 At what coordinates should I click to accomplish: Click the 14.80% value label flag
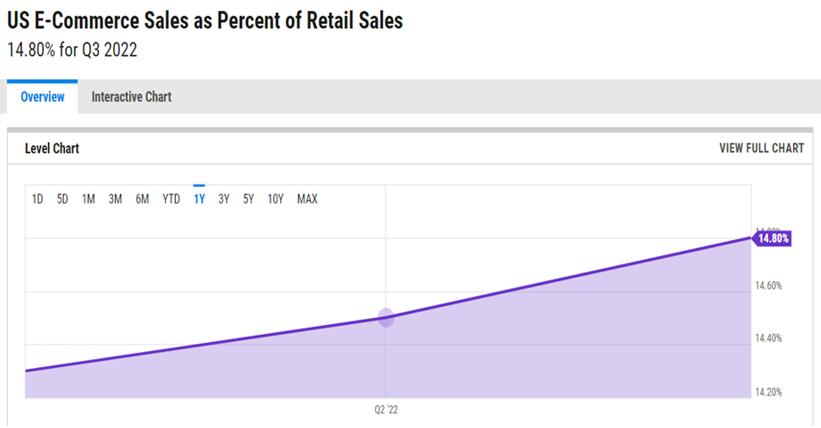773,238
